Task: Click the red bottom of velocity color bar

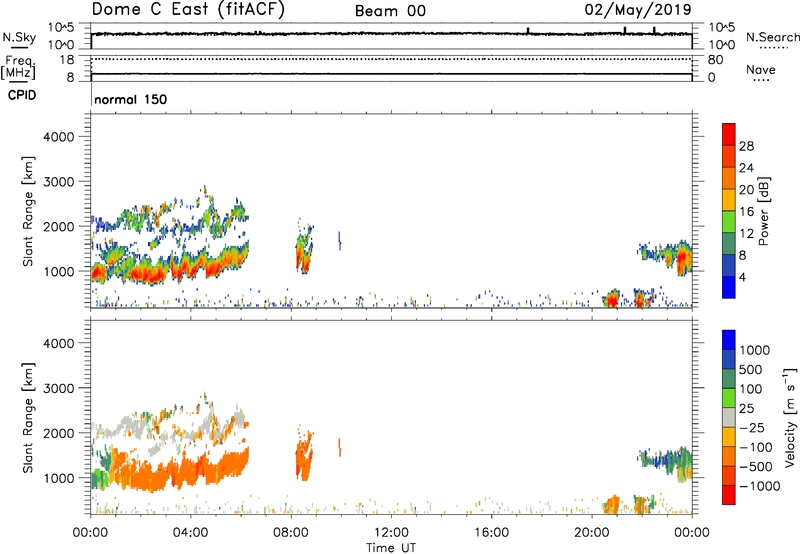Action: pos(729,494)
